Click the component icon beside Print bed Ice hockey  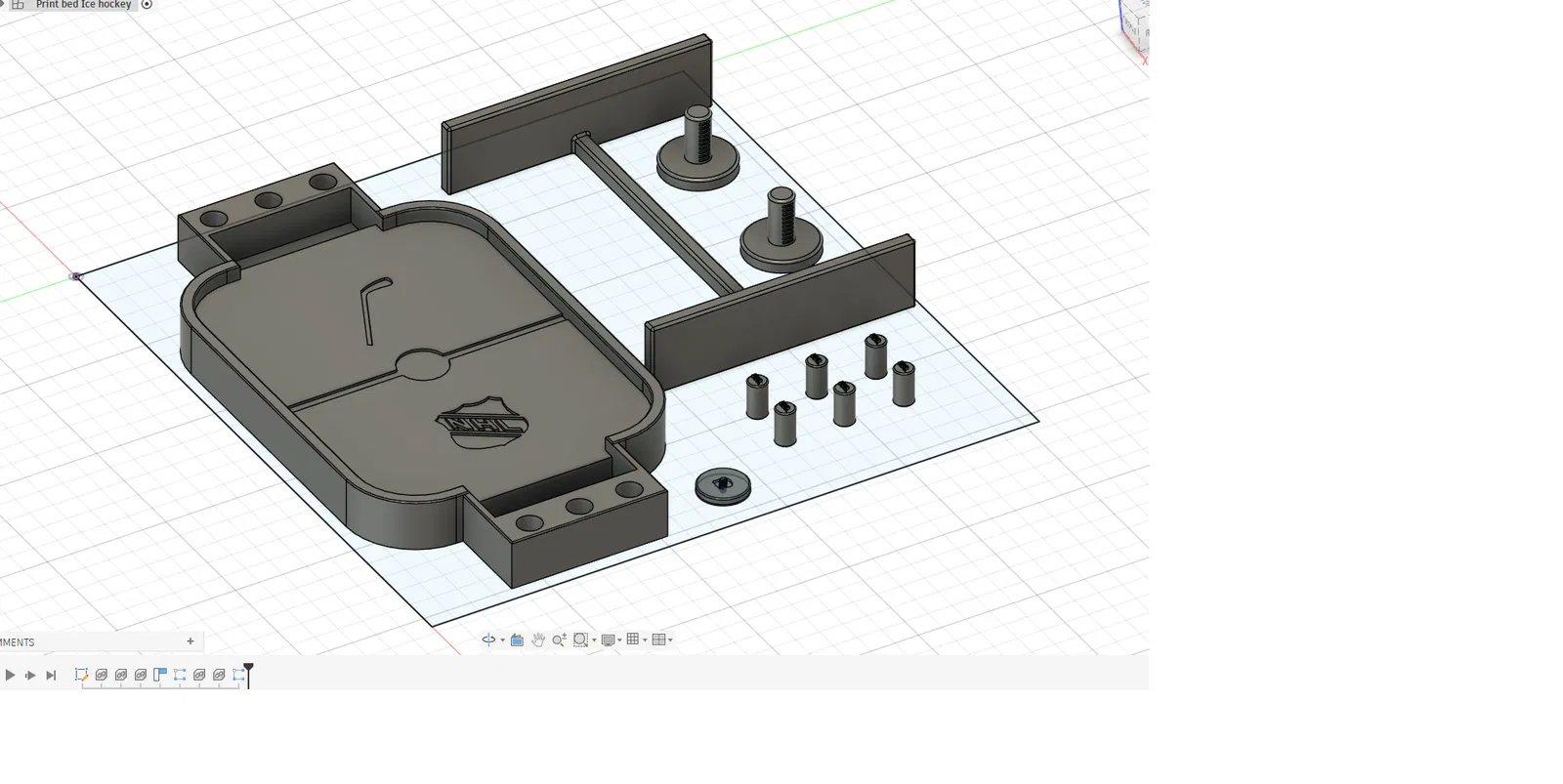click(x=18, y=5)
